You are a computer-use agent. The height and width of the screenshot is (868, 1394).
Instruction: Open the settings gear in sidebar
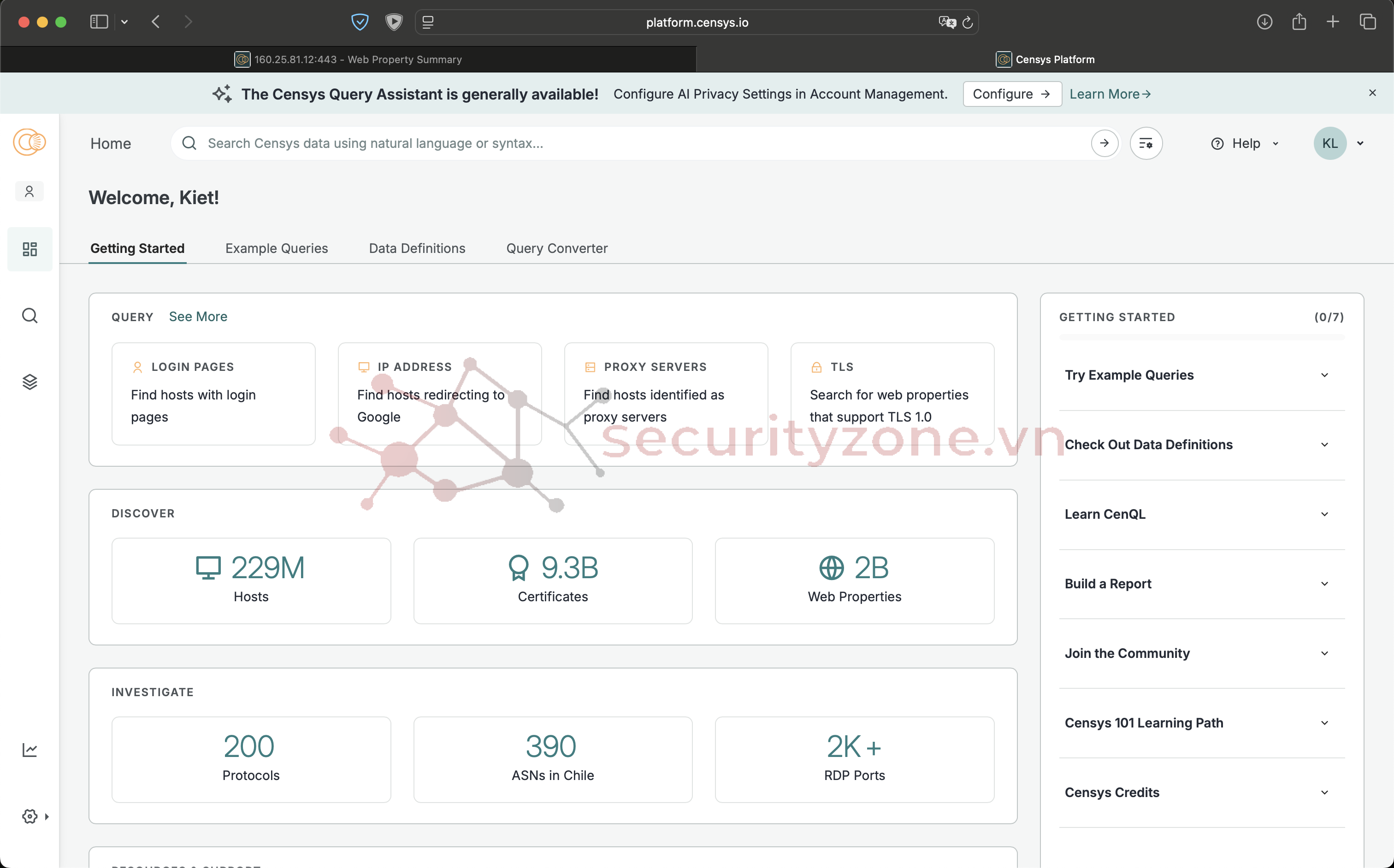click(x=30, y=816)
